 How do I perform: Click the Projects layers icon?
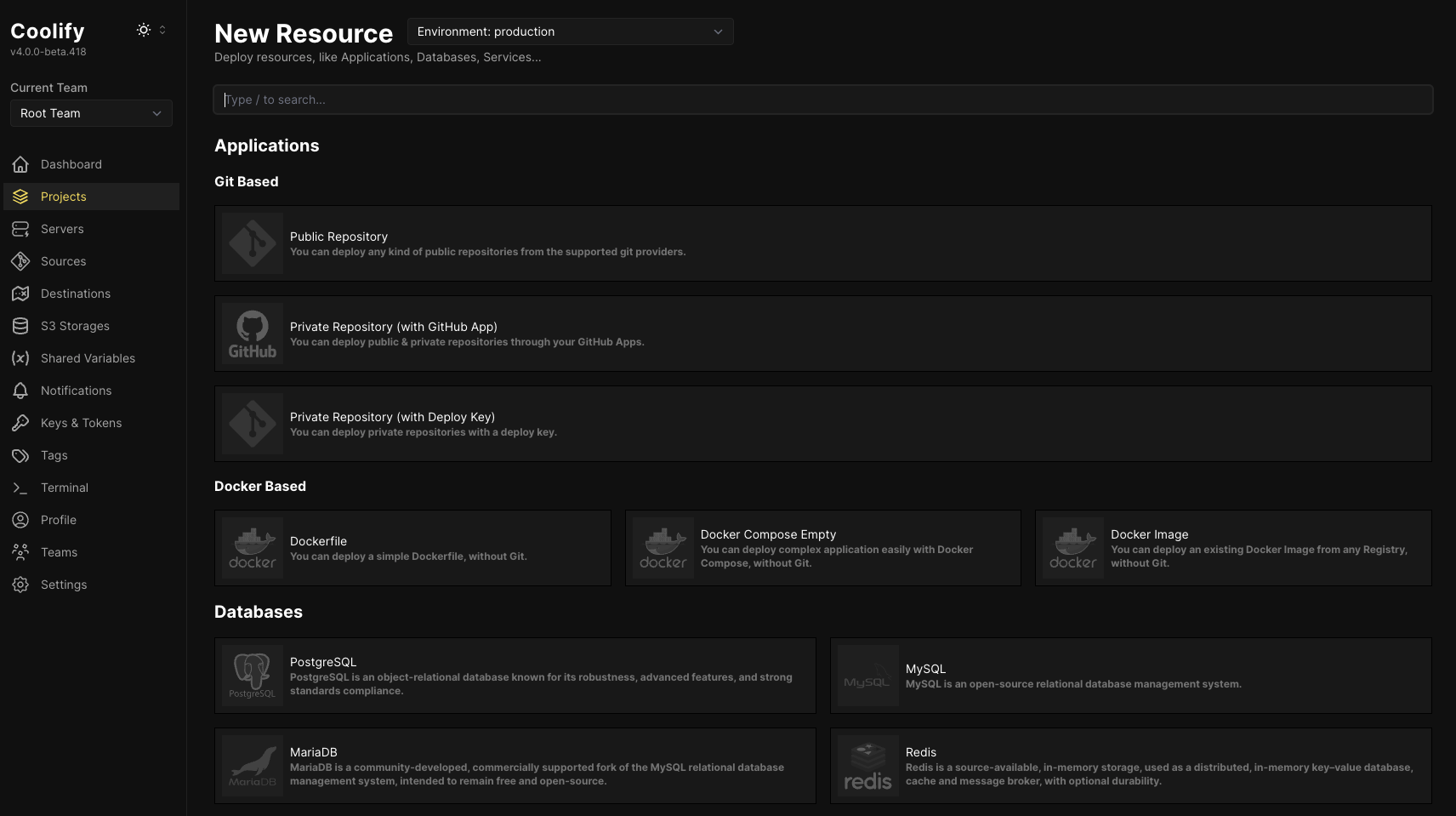click(x=20, y=197)
